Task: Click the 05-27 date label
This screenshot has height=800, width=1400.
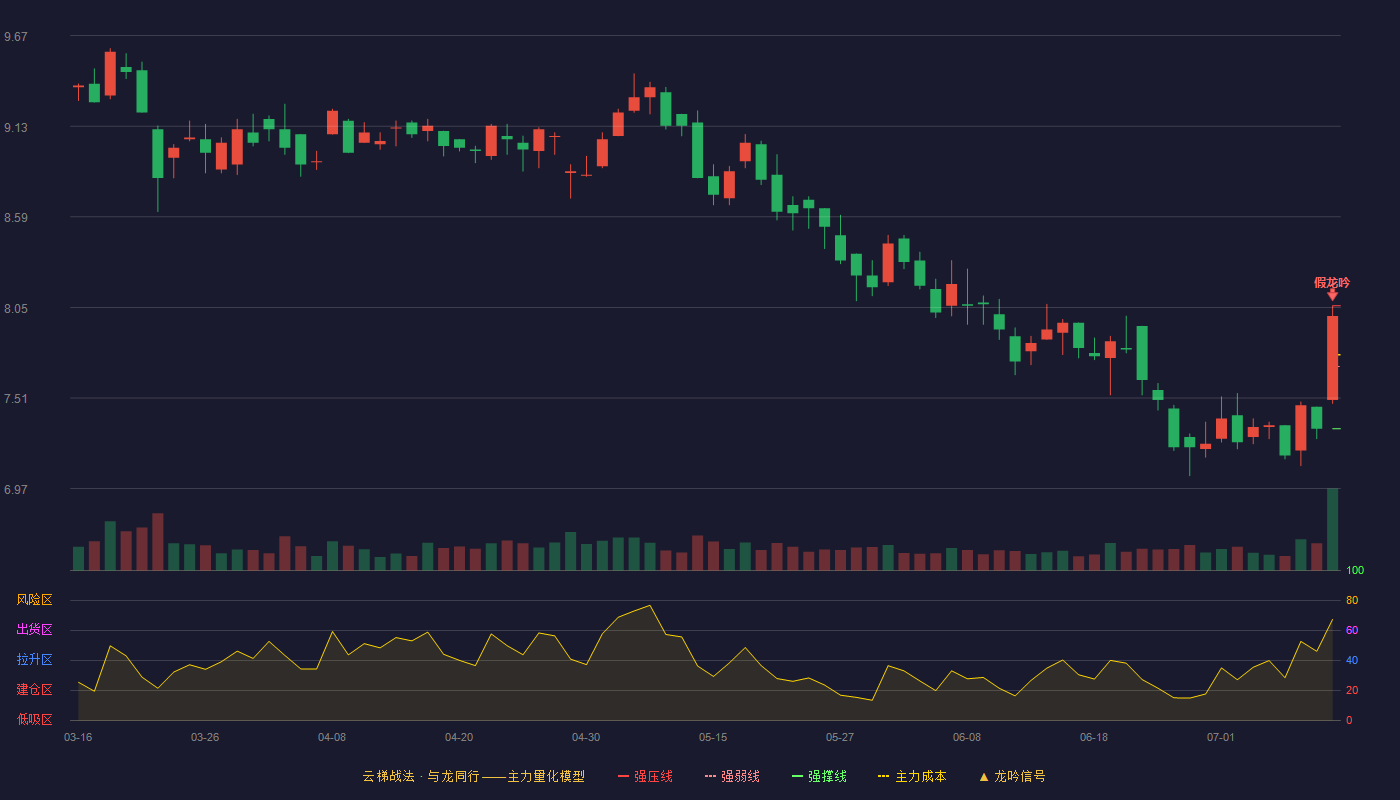Action: 840,737
